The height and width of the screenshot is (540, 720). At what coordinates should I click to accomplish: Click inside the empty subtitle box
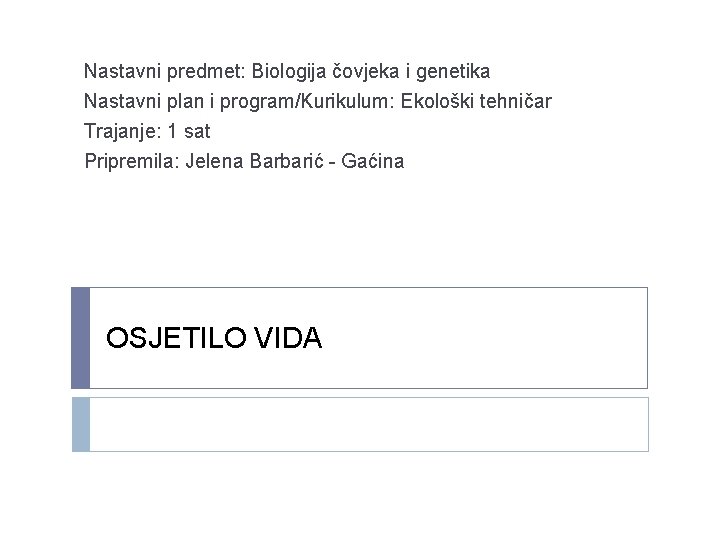tap(368, 424)
